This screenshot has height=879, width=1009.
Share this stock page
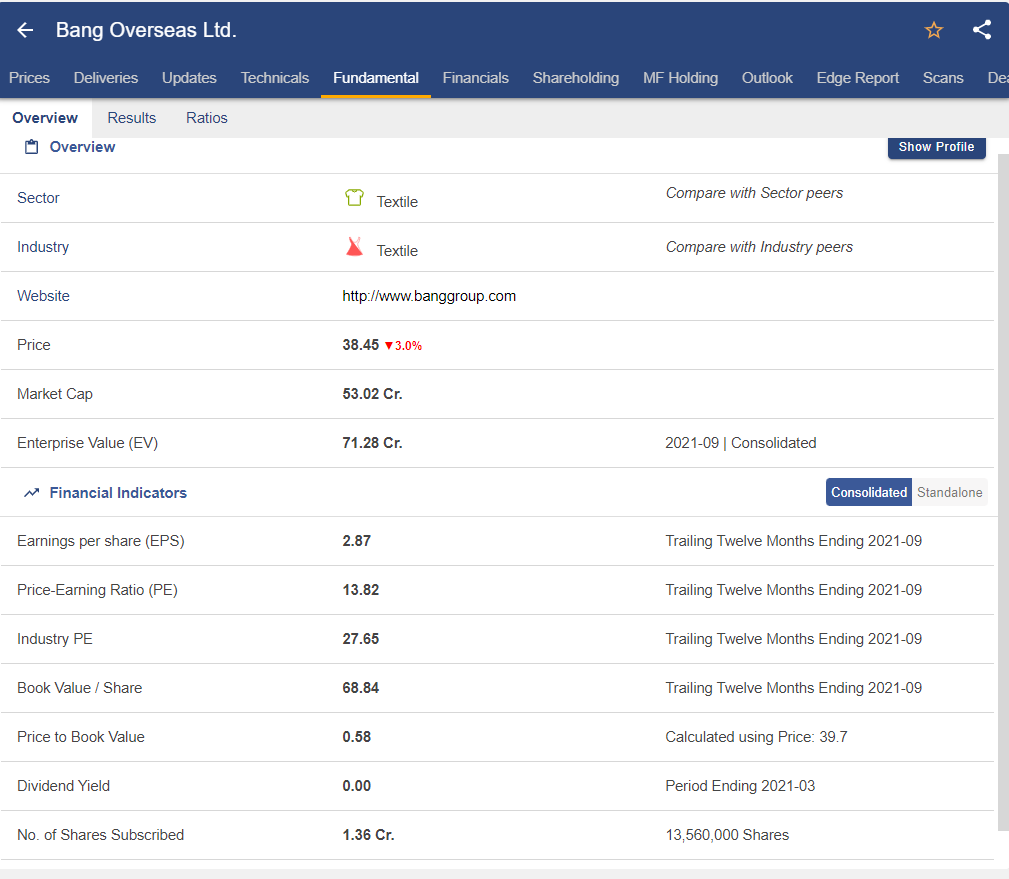click(982, 30)
